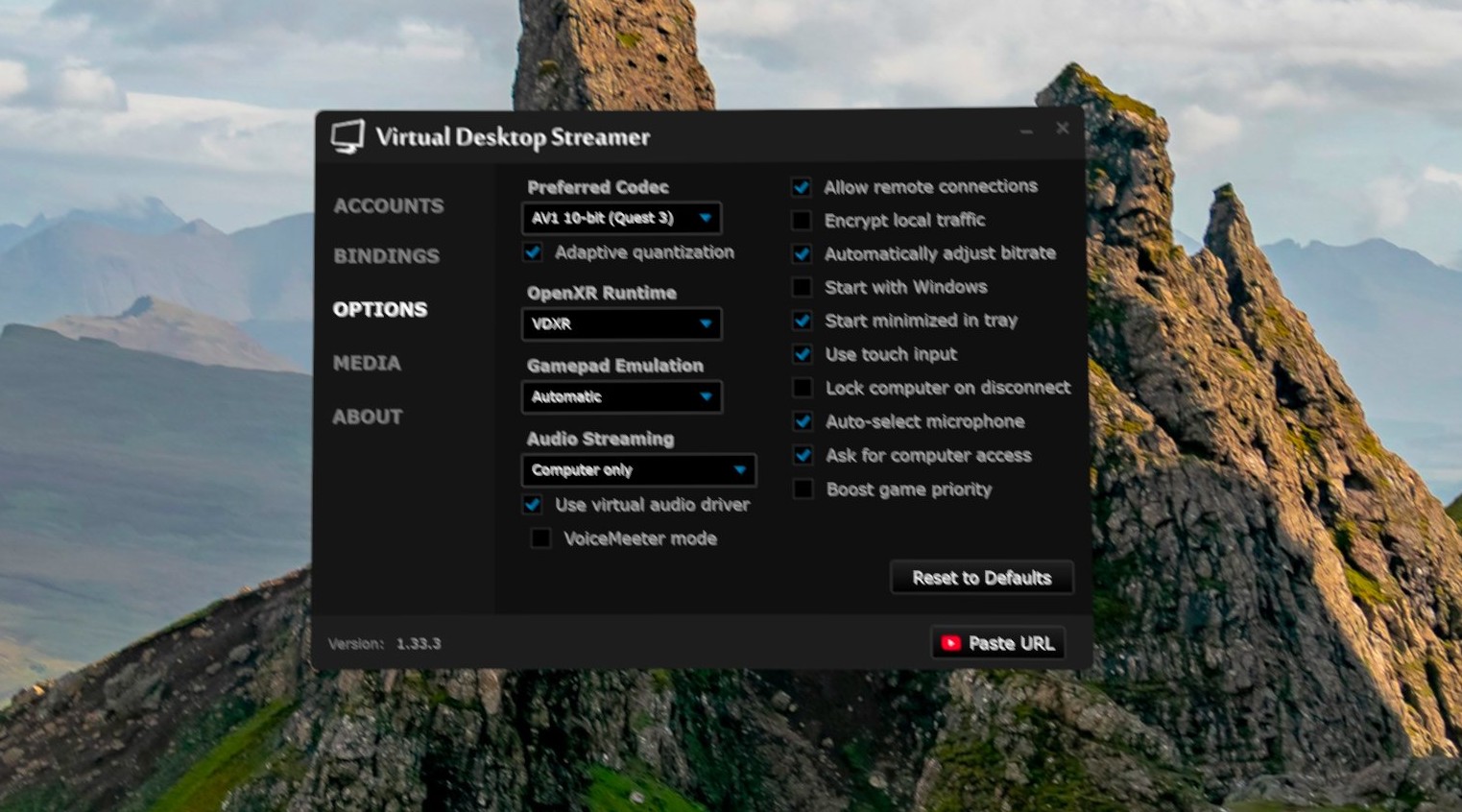The width and height of the screenshot is (1462, 812).
Task: Click the Preferred Codec heading
Action: point(597,187)
